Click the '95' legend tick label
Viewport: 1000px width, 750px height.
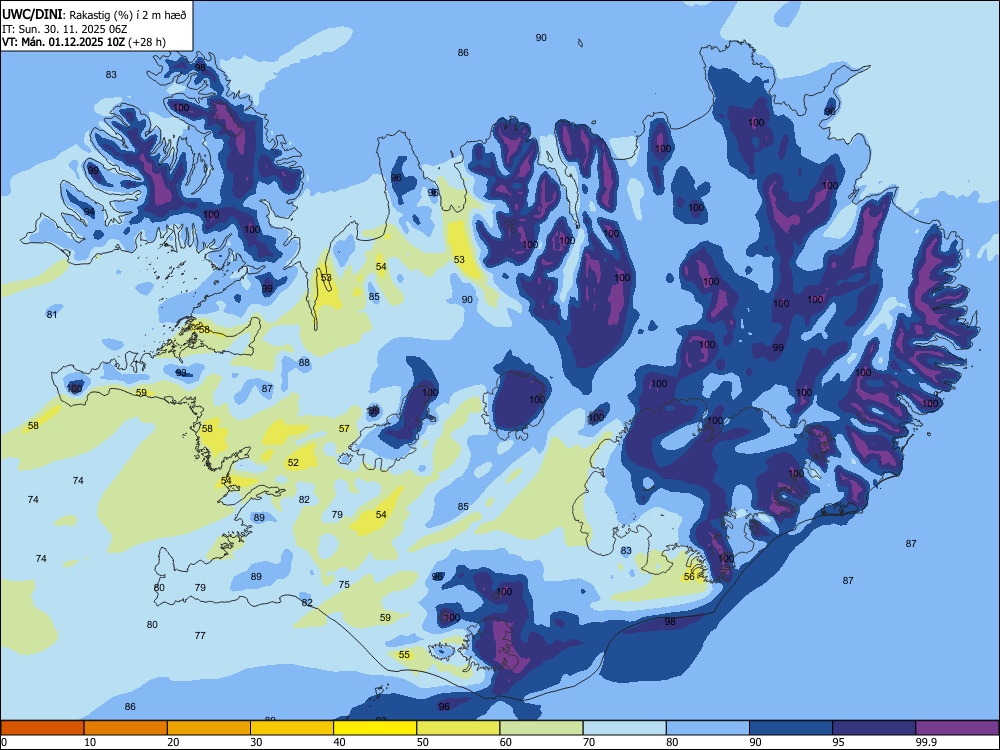[839, 742]
